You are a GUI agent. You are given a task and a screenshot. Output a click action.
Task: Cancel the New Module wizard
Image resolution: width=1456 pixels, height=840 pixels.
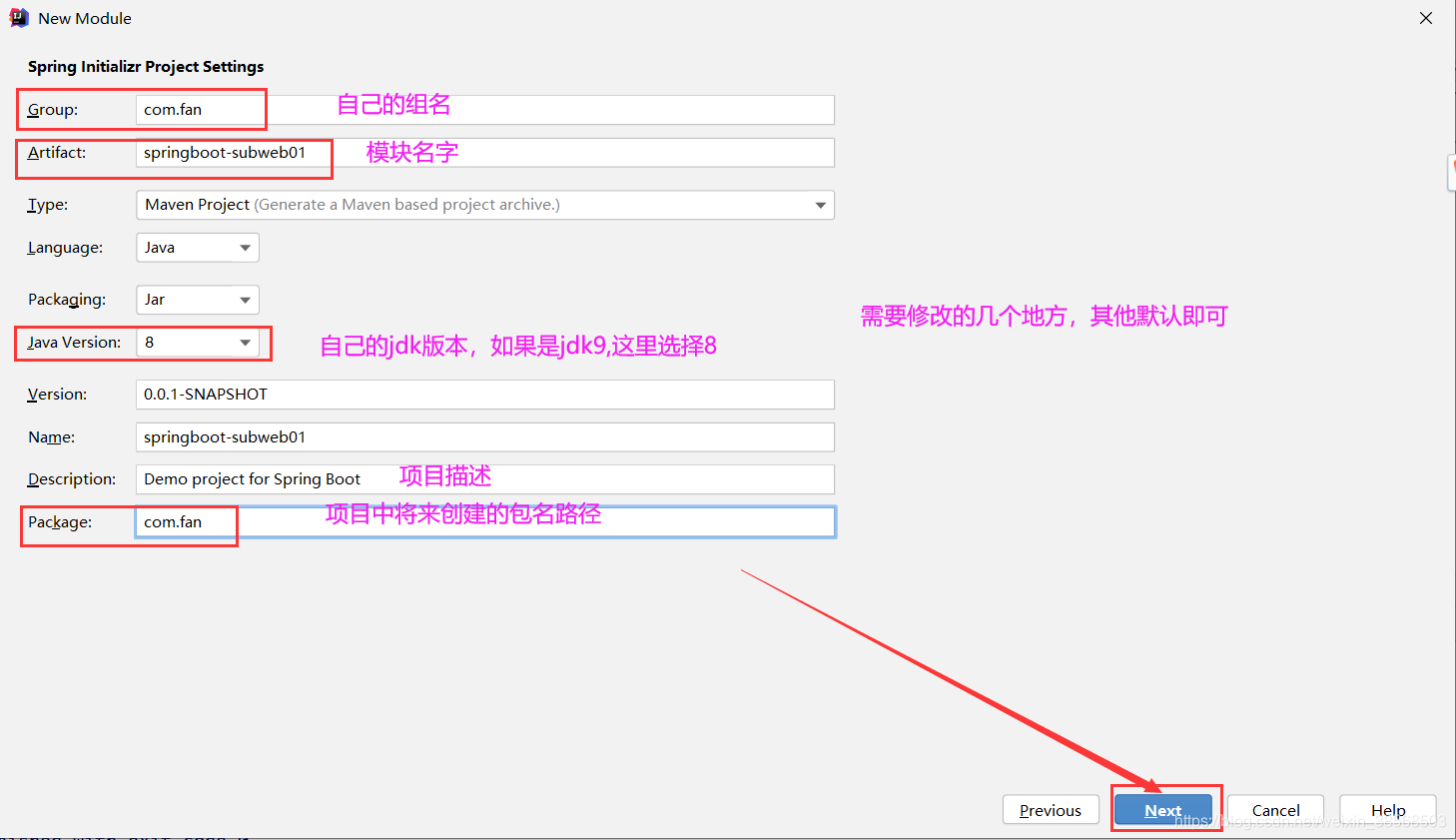(1276, 810)
